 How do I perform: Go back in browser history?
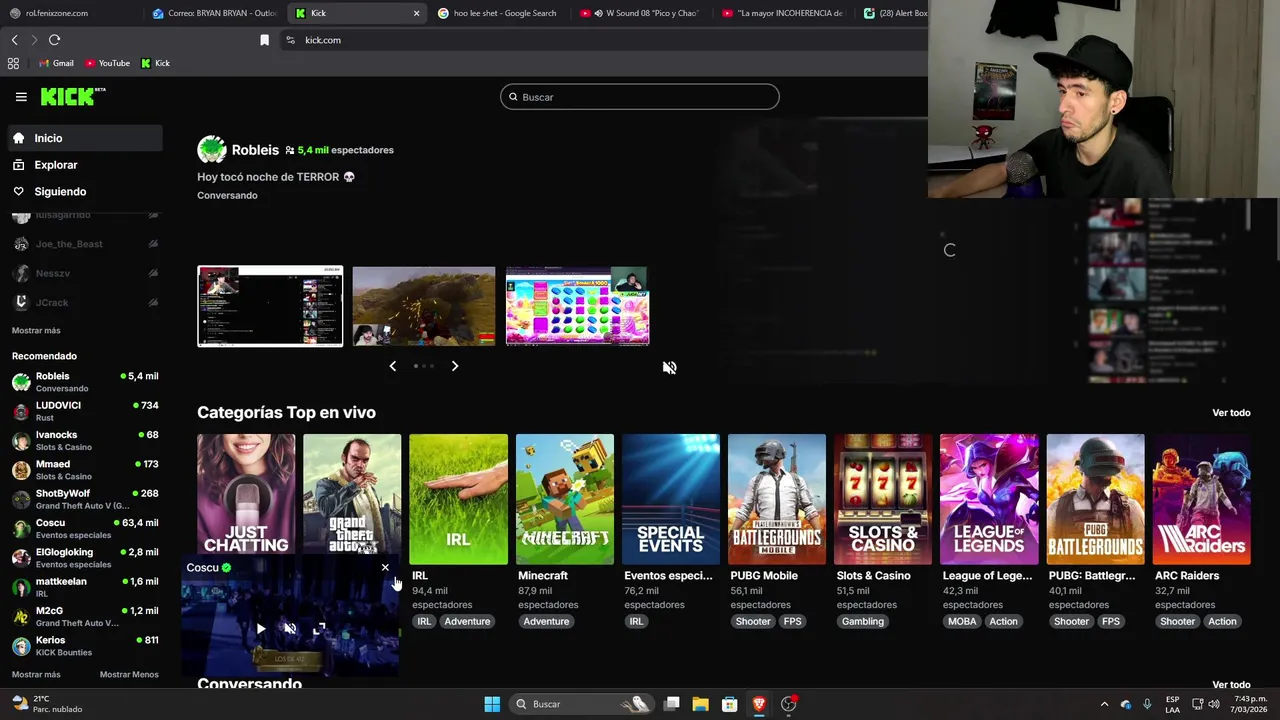click(x=14, y=40)
